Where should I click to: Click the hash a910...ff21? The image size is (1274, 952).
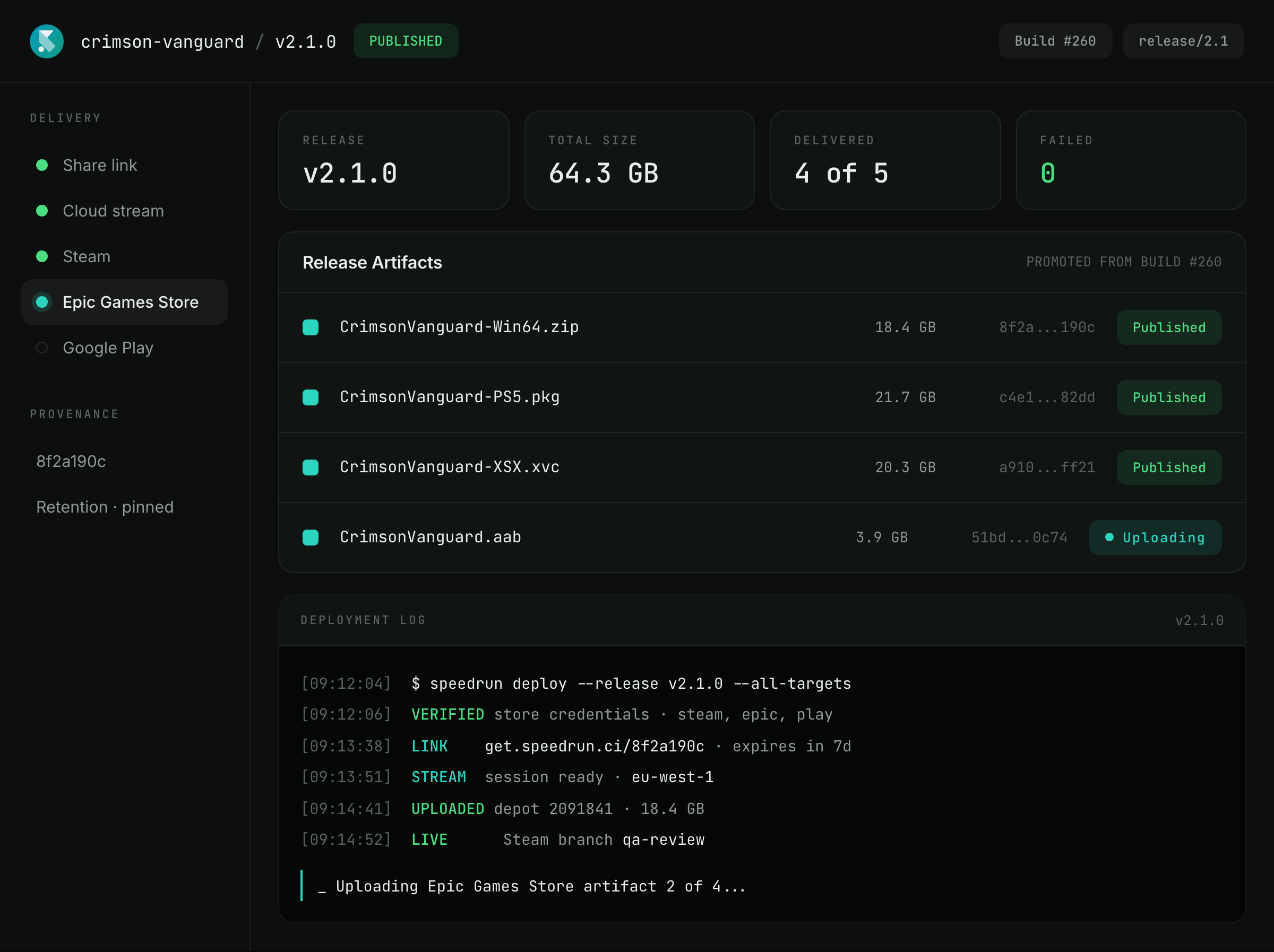(x=1047, y=467)
